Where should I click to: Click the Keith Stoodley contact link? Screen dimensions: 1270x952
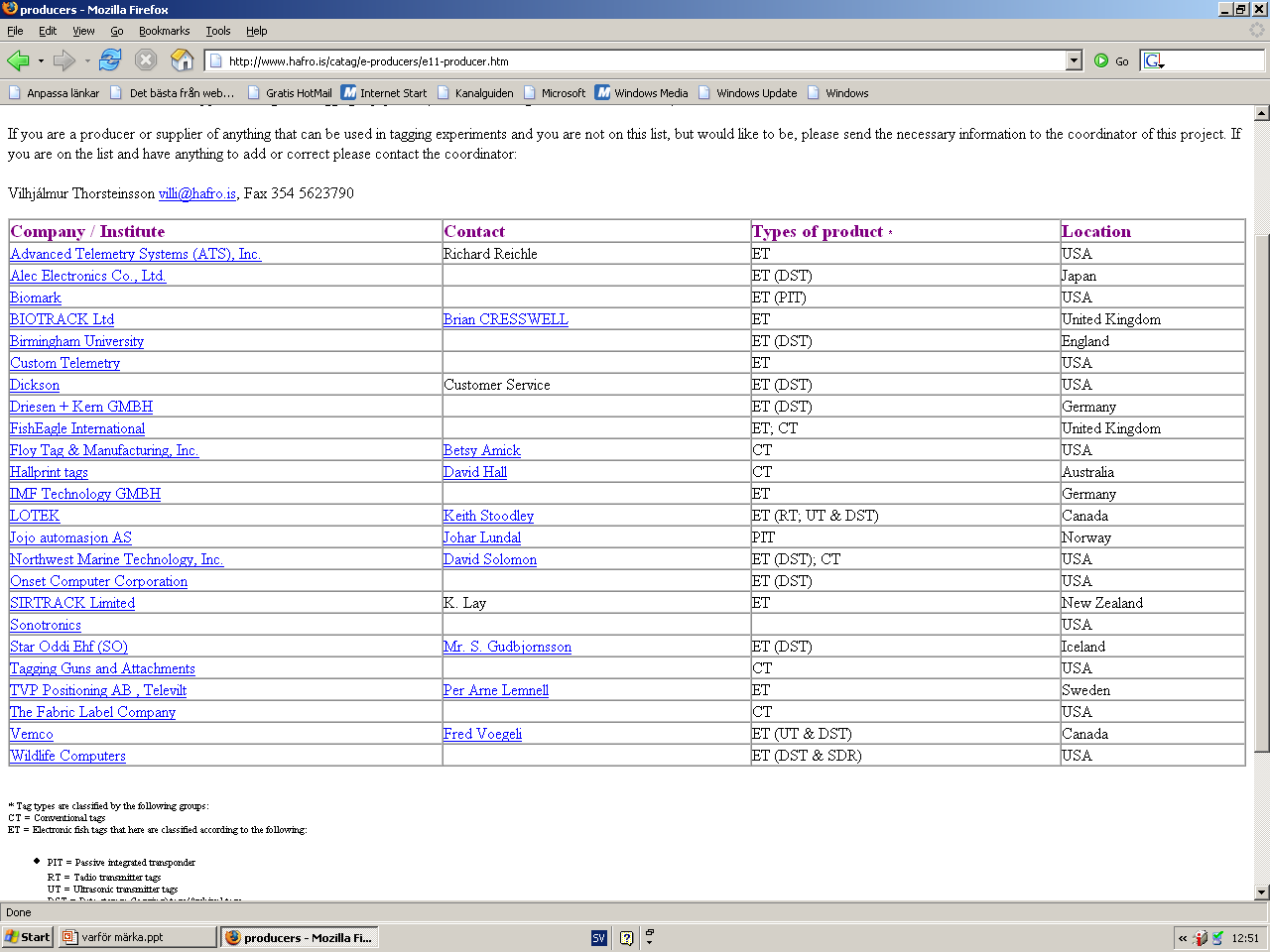[488, 516]
